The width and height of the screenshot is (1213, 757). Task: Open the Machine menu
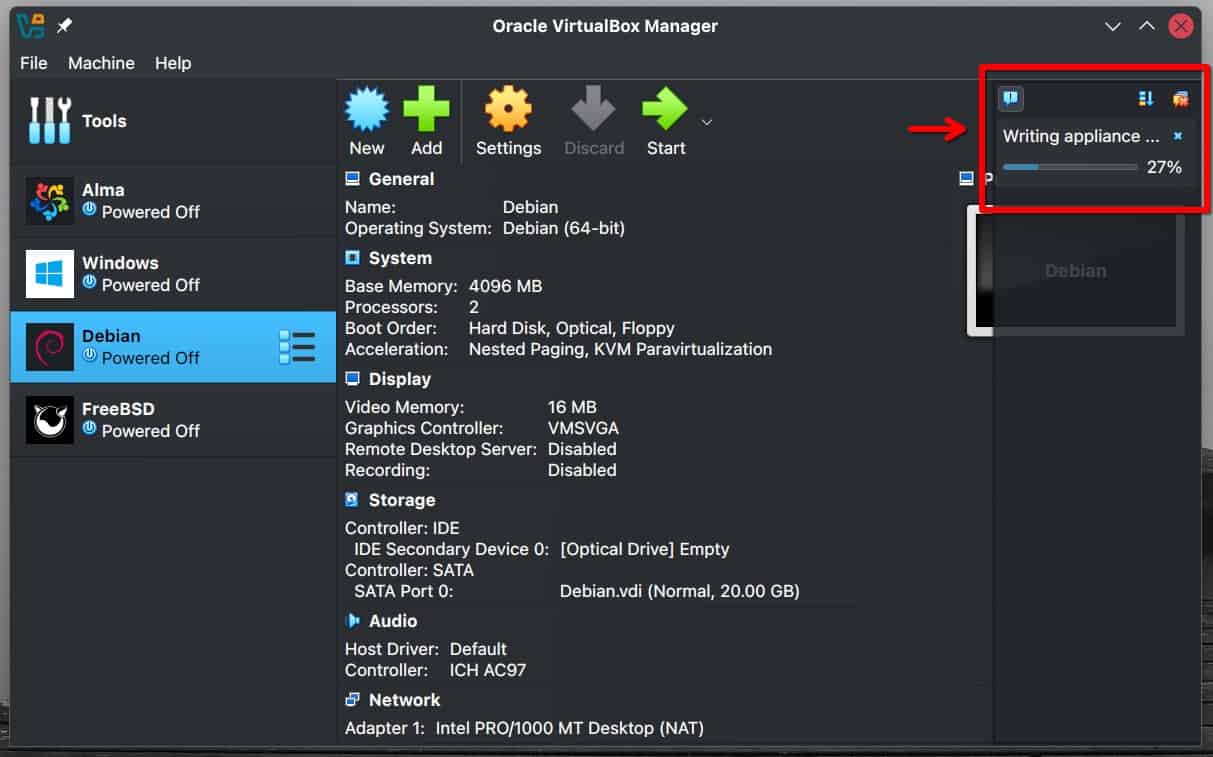(101, 63)
